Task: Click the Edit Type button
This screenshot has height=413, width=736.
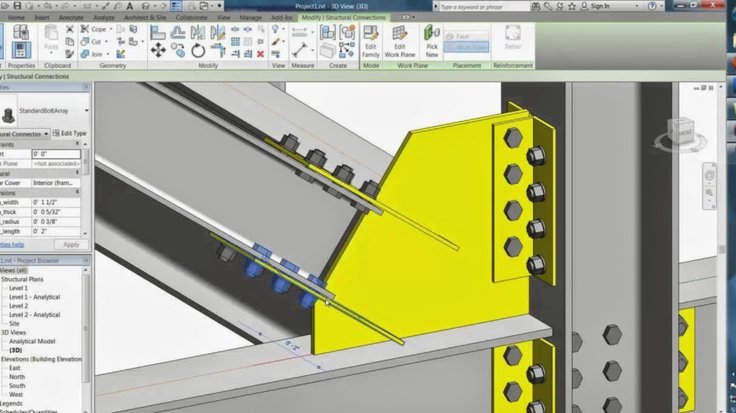Action: click(70, 133)
